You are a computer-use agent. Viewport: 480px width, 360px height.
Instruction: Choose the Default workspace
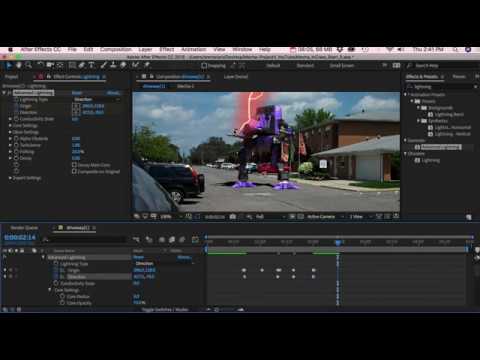pos(273,66)
